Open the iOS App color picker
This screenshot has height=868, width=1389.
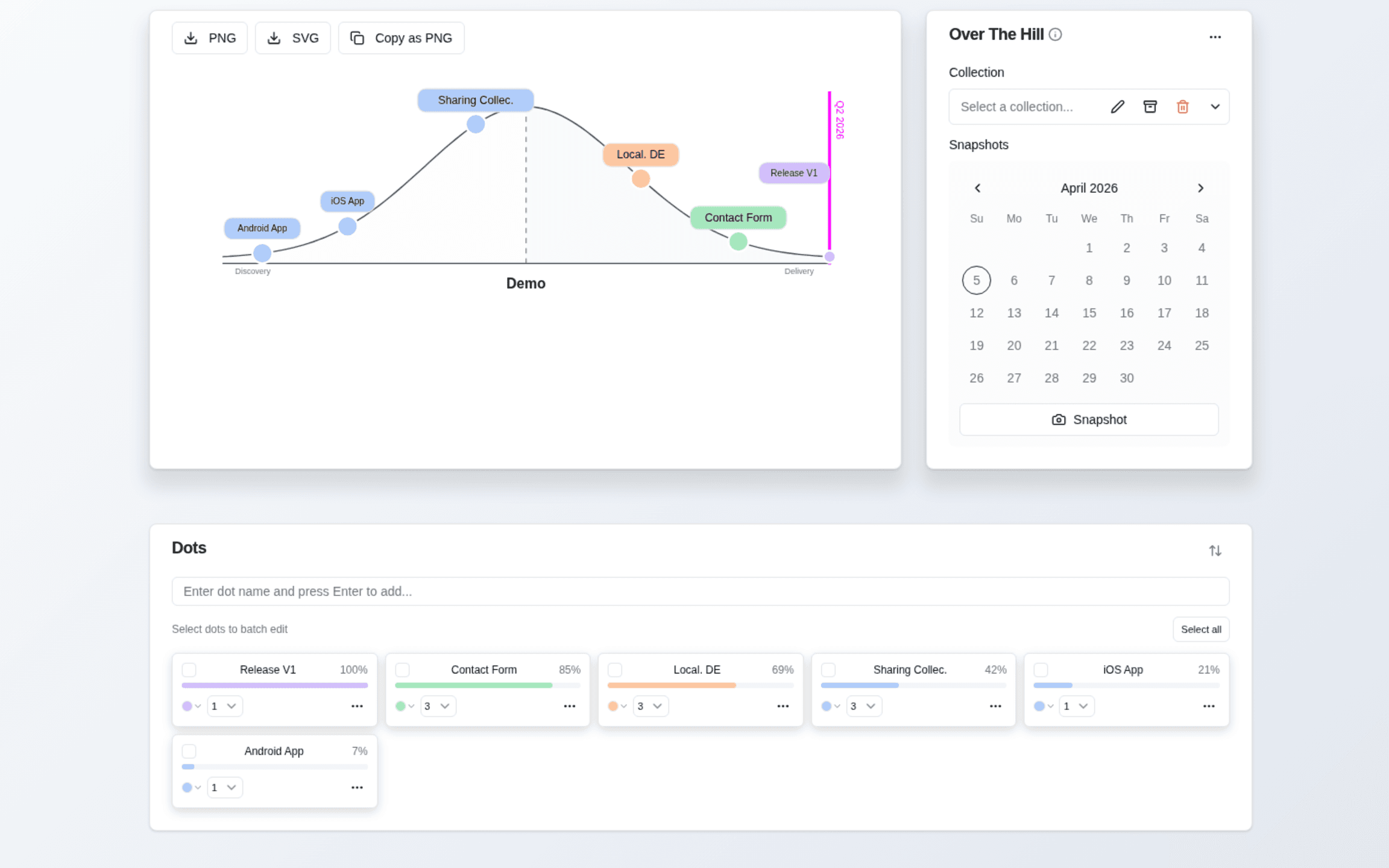click(1044, 706)
